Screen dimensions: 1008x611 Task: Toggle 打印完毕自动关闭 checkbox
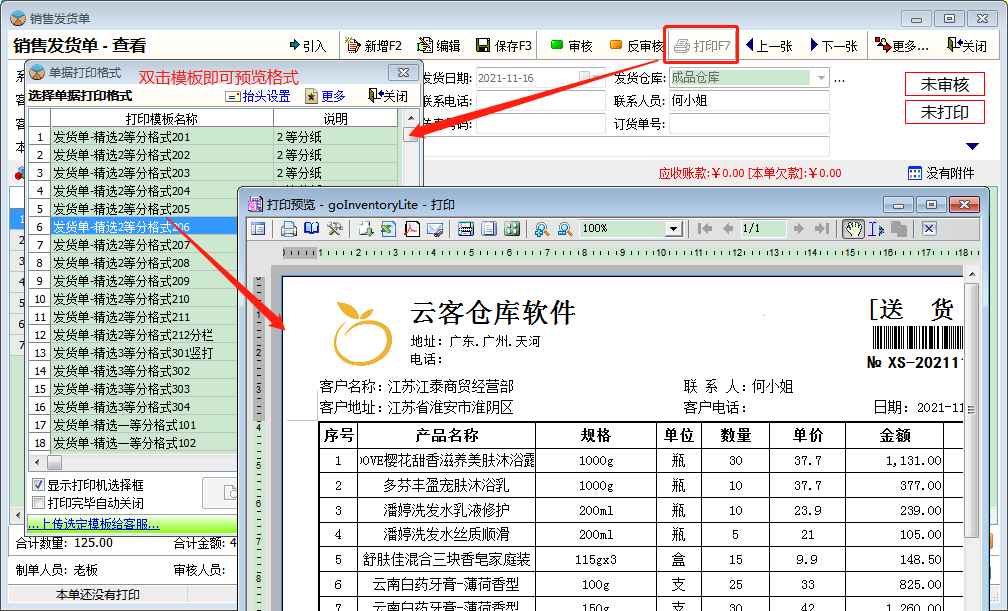click(x=38, y=503)
